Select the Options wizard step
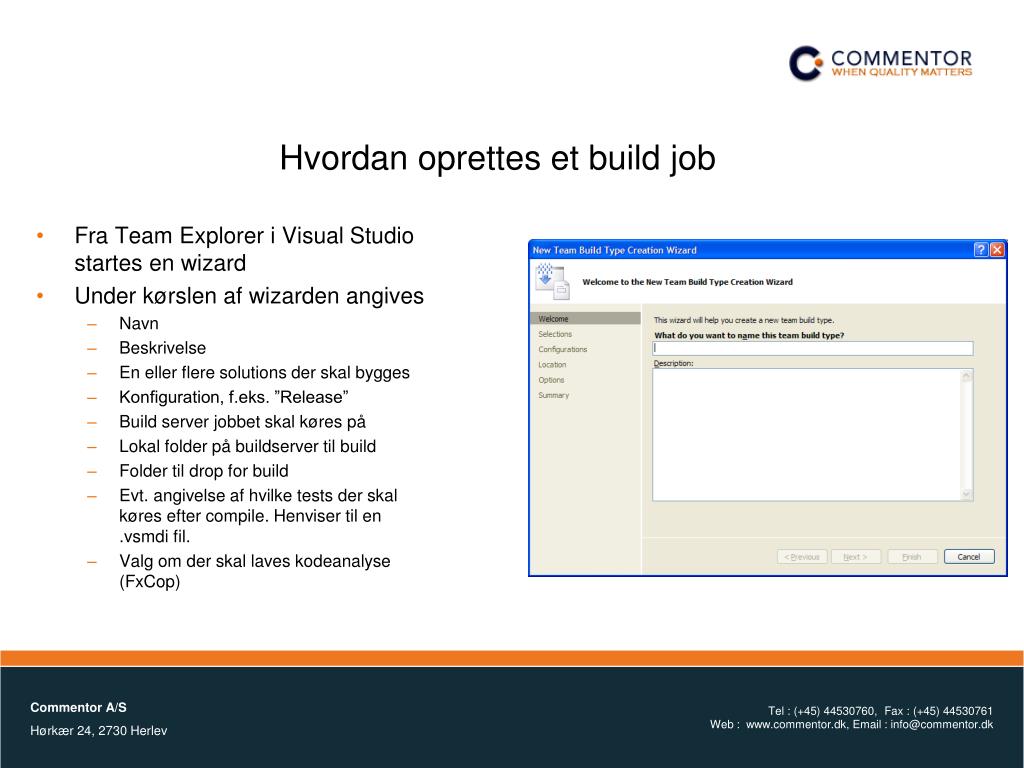The height and width of the screenshot is (768, 1024). 551,380
